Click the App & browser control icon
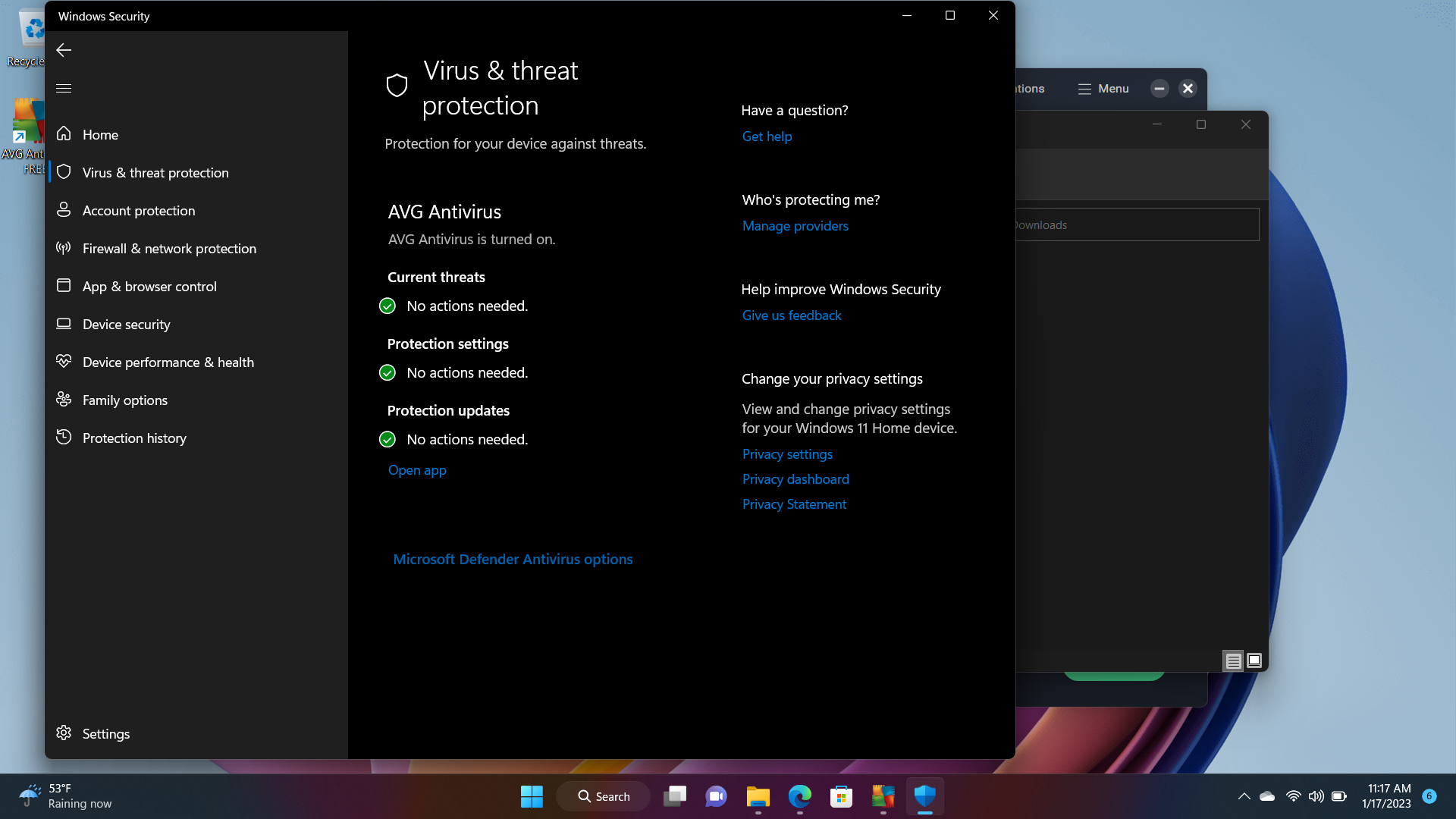This screenshot has height=819, width=1456. [x=64, y=285]
